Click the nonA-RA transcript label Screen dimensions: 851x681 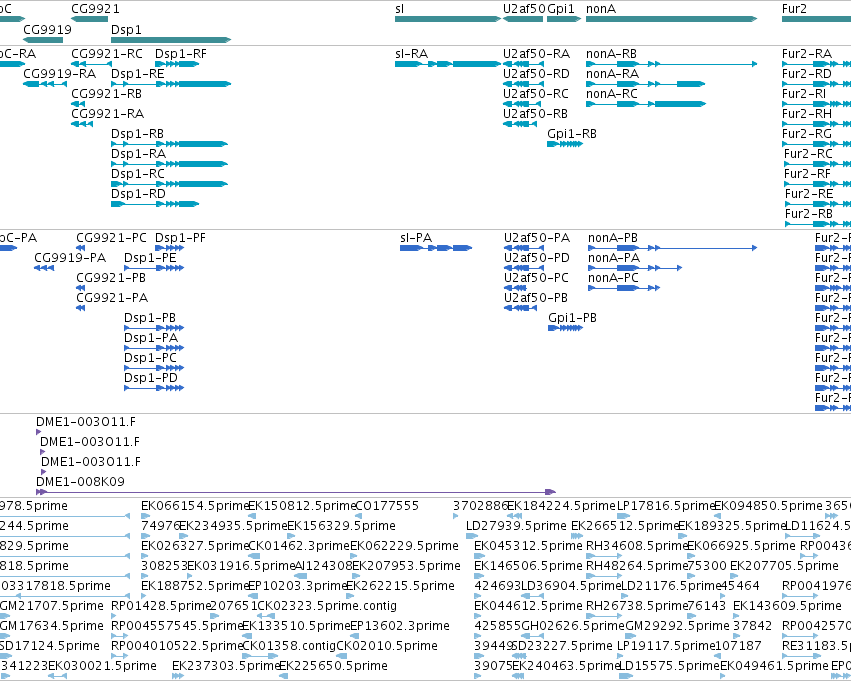pos(612,74)
